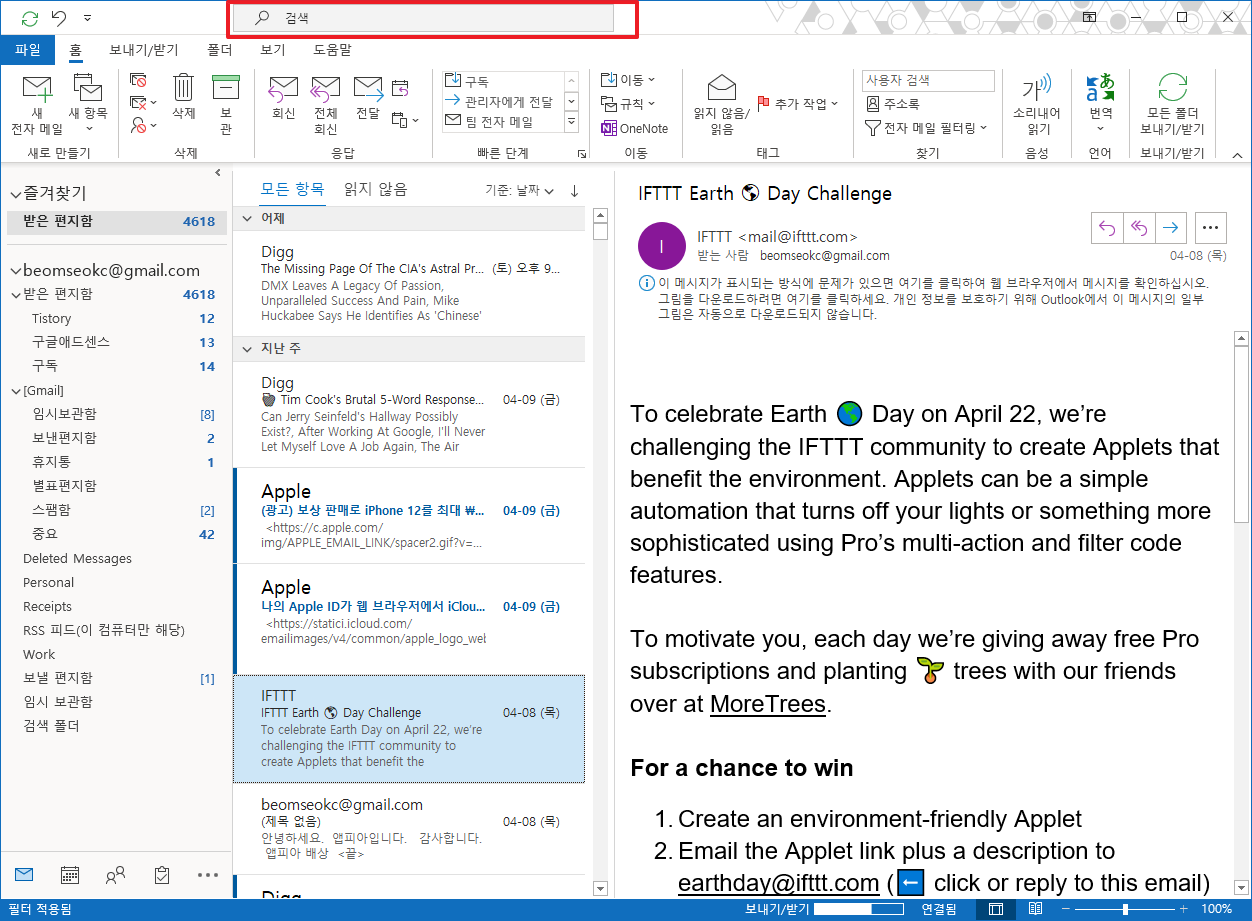Open the 기준: 날짜 sort dropdown

point(519,190)
